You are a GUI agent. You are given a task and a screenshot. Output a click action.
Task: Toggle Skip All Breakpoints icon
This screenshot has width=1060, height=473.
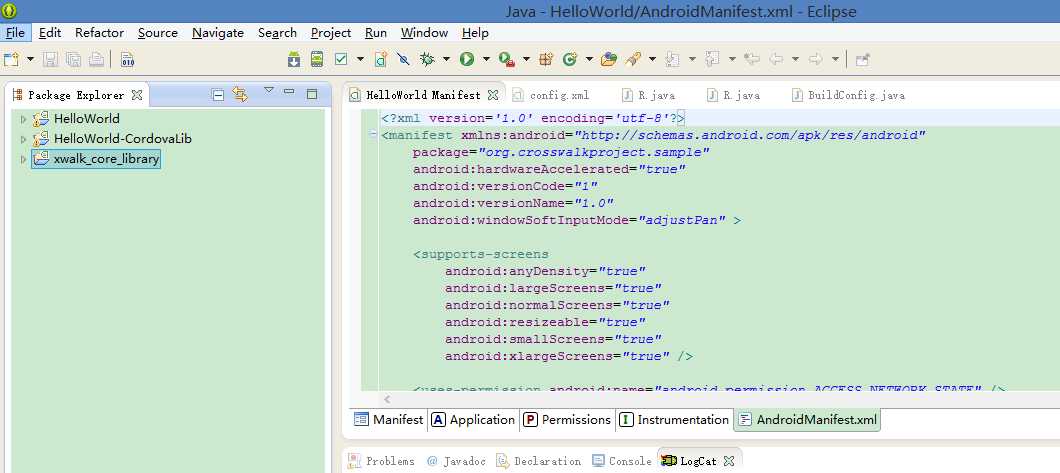(x=403, y=59)
